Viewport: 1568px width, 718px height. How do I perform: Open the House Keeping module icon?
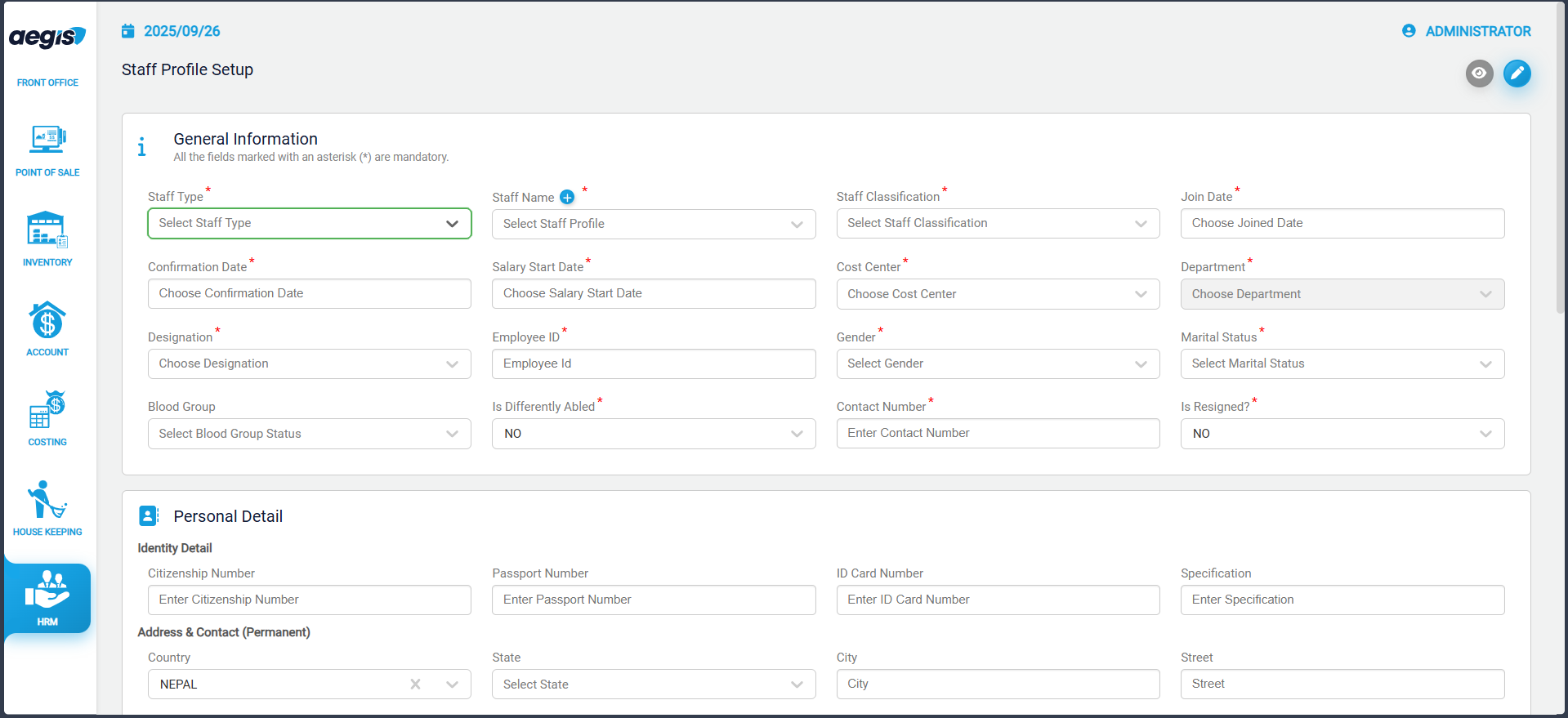pos(47,500)
